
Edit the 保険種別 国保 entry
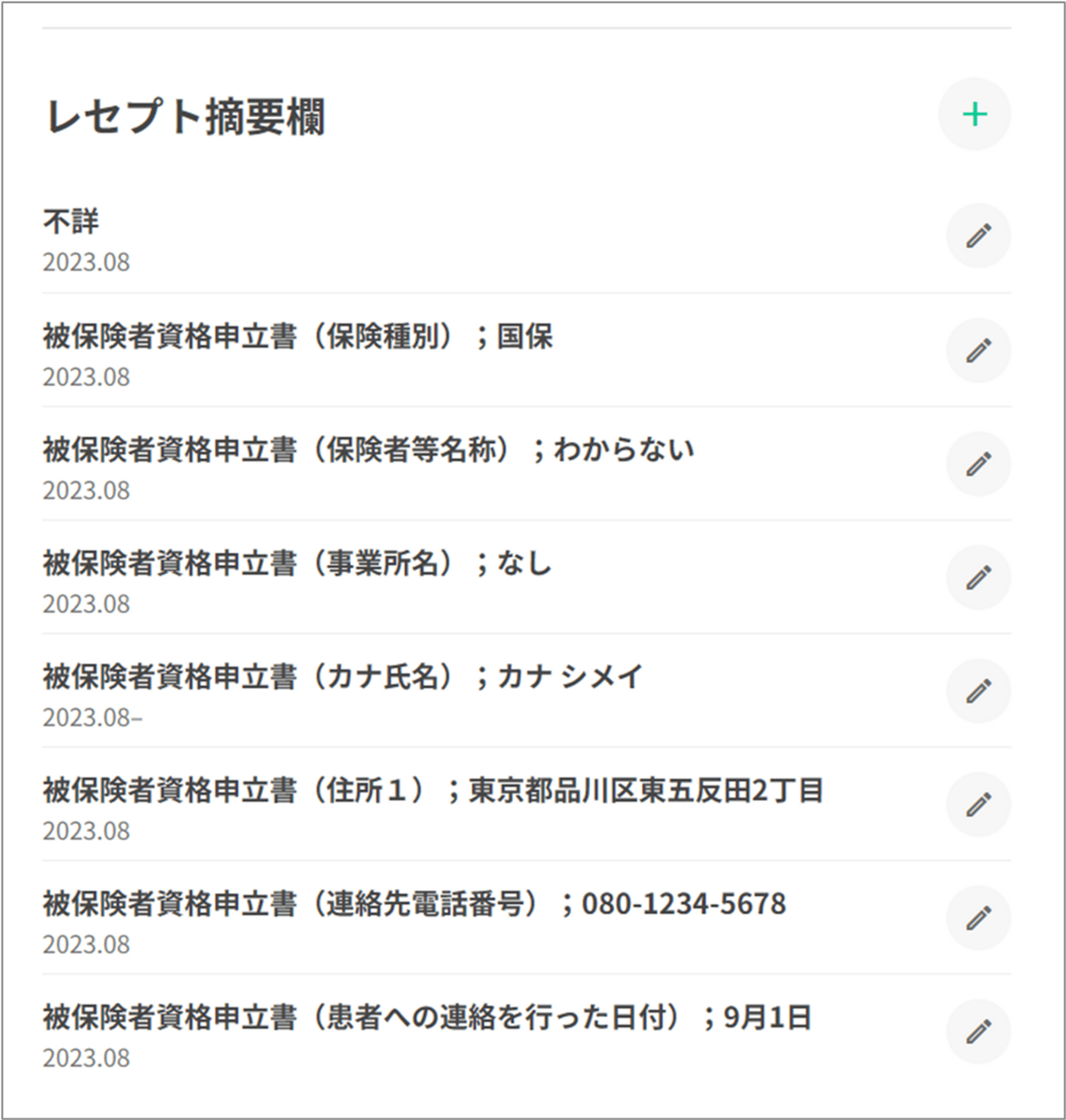[978, 351]
